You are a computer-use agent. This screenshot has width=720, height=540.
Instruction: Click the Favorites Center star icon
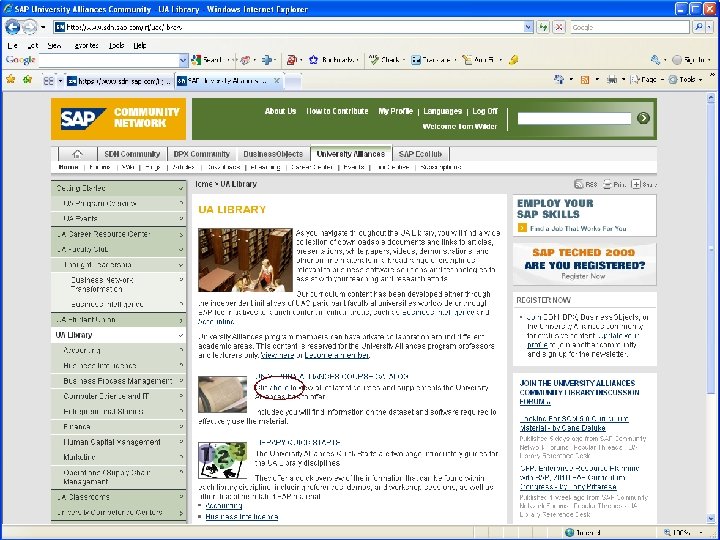pyautogui.click(x=11, y=80)
